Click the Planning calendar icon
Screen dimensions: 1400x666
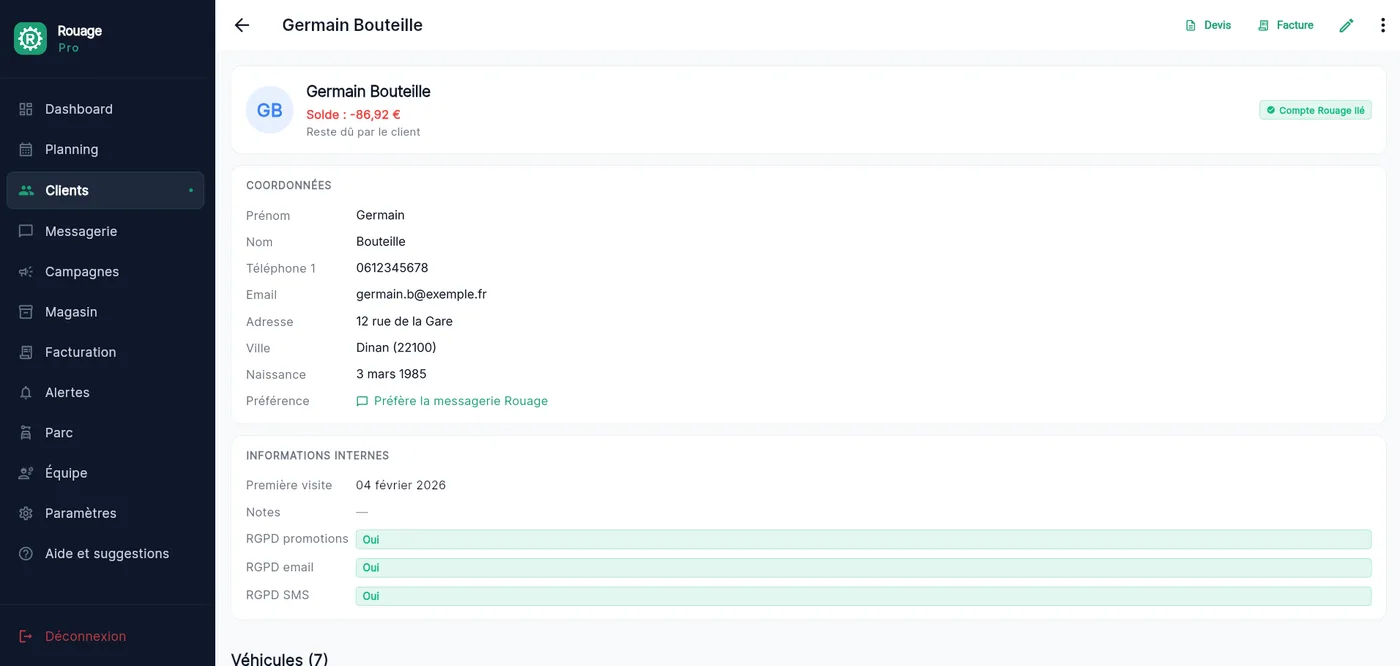[x=26, y=150]
